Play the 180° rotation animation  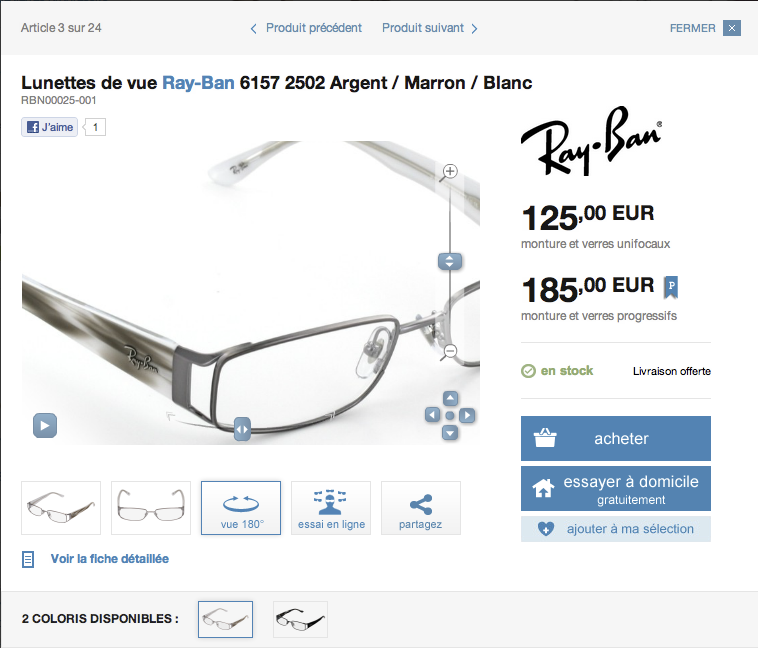click(x=45, y=426)
